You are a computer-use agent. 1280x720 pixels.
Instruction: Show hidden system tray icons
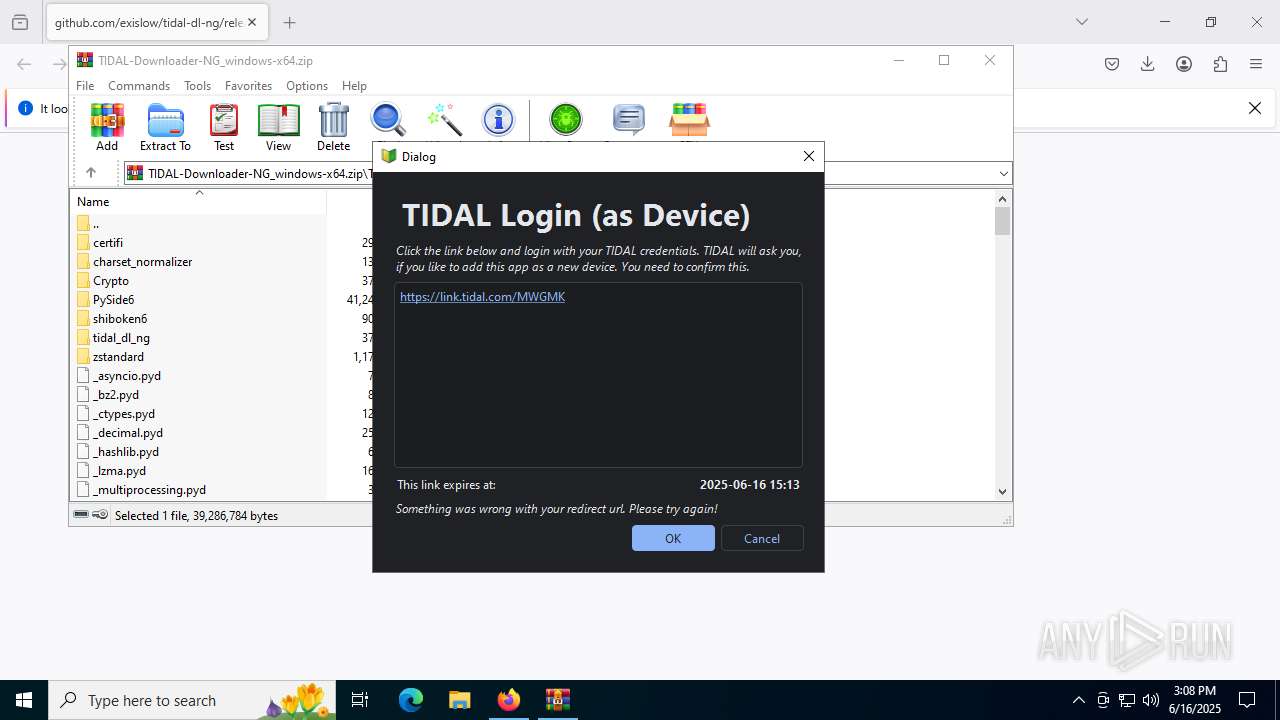tap(1078, 700)
